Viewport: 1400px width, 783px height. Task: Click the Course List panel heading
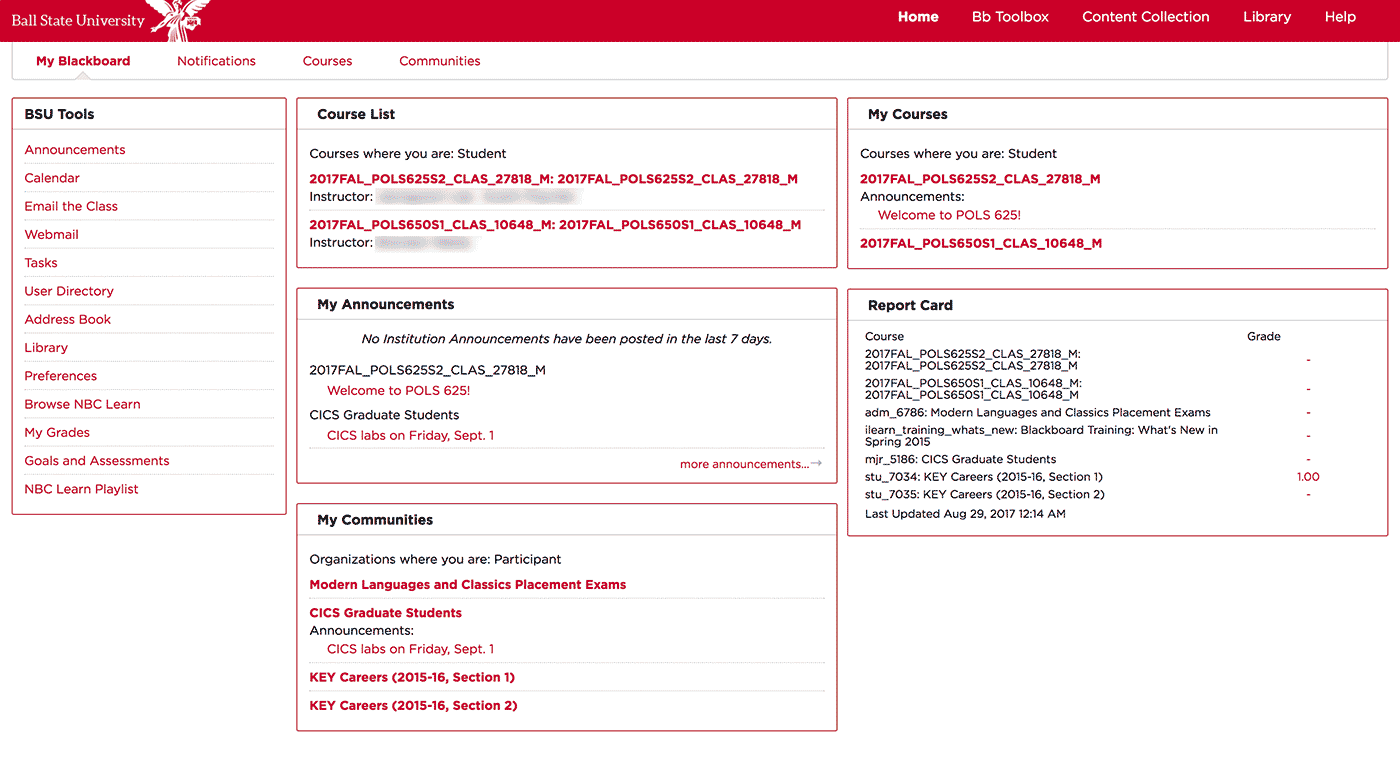coord(356,114)
